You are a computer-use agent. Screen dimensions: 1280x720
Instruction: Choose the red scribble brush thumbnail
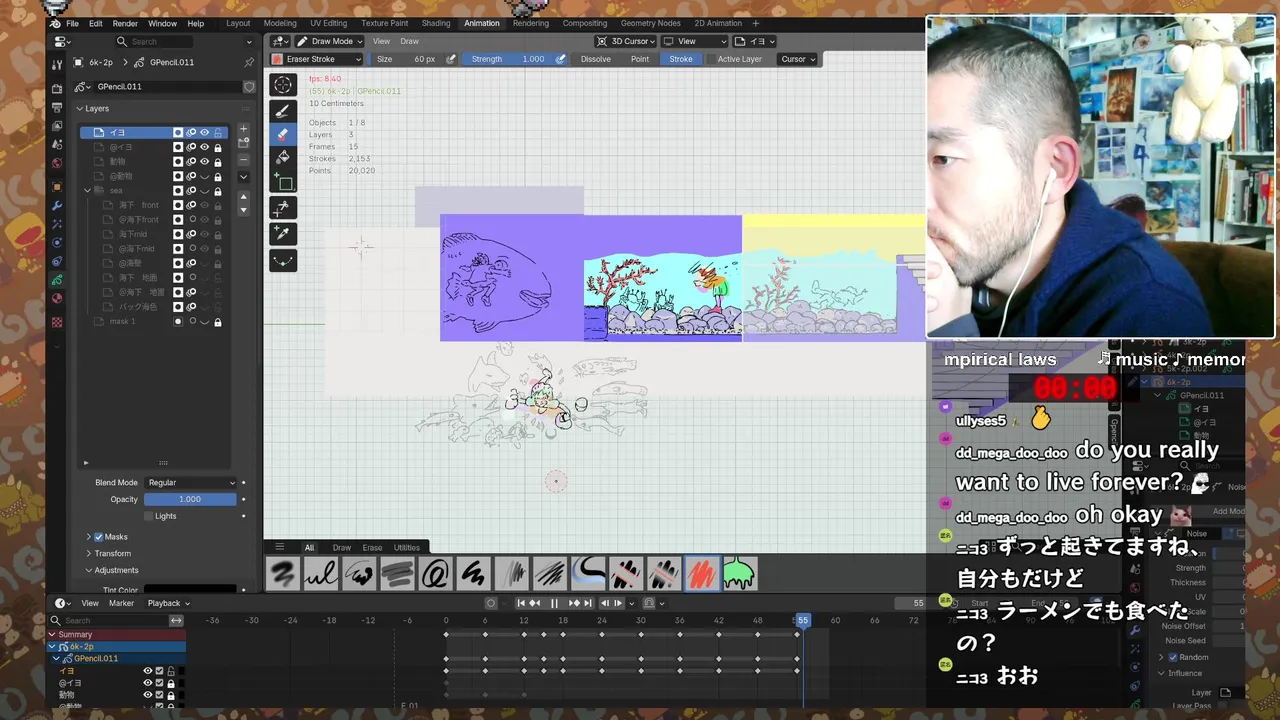click(x=702, y=574)
